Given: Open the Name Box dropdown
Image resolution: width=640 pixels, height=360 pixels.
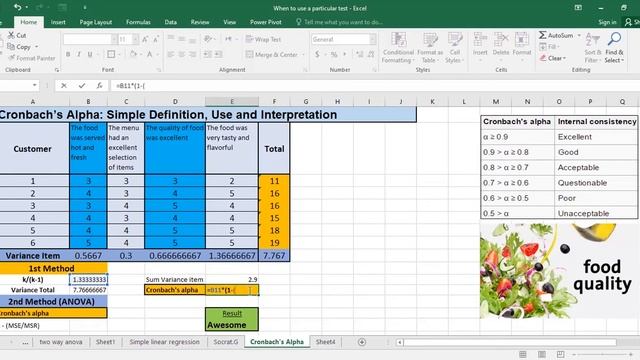Looking at the screenshot, I should point(34,85).
